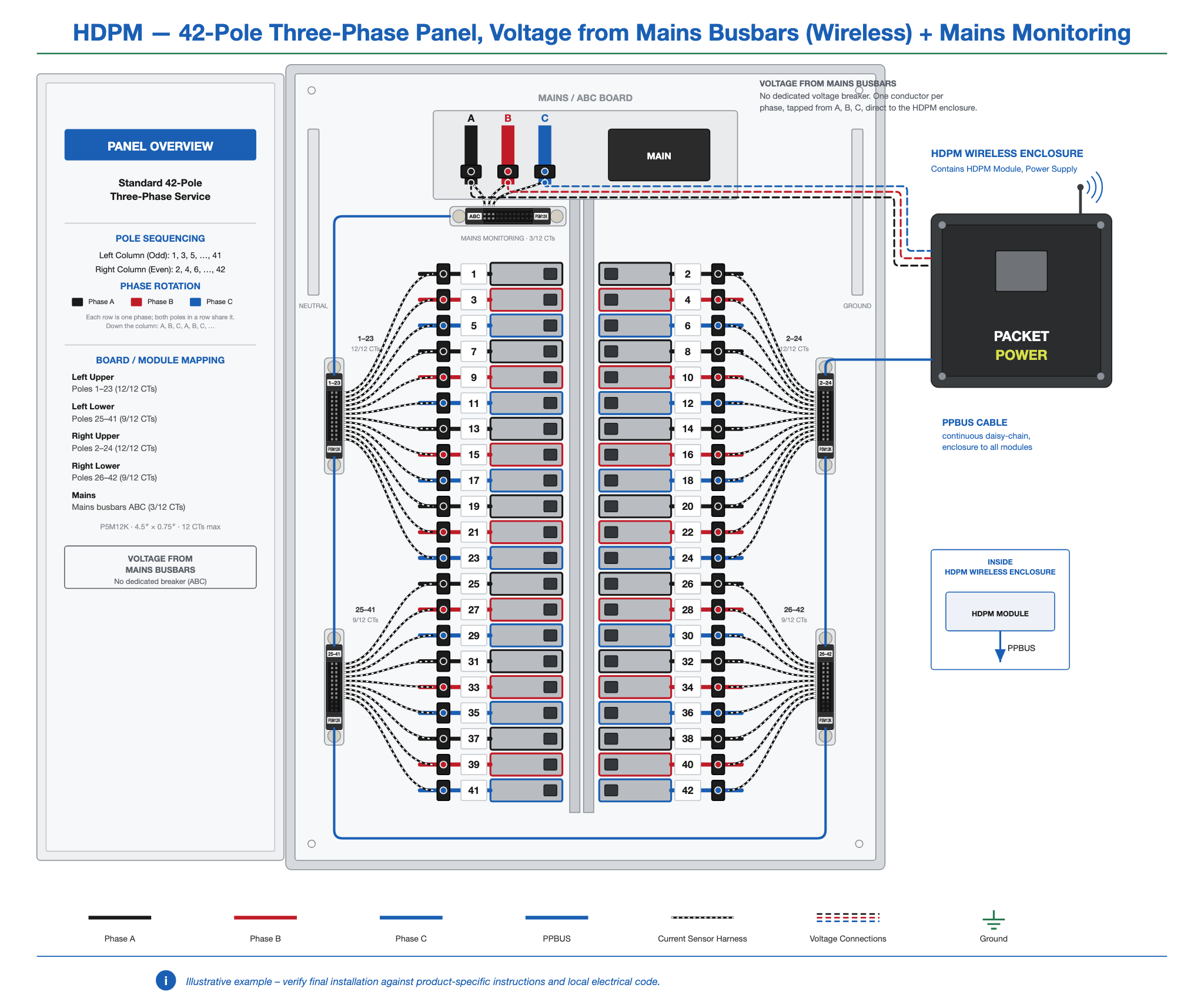Click current sensor on pole 42

point(718,790)
